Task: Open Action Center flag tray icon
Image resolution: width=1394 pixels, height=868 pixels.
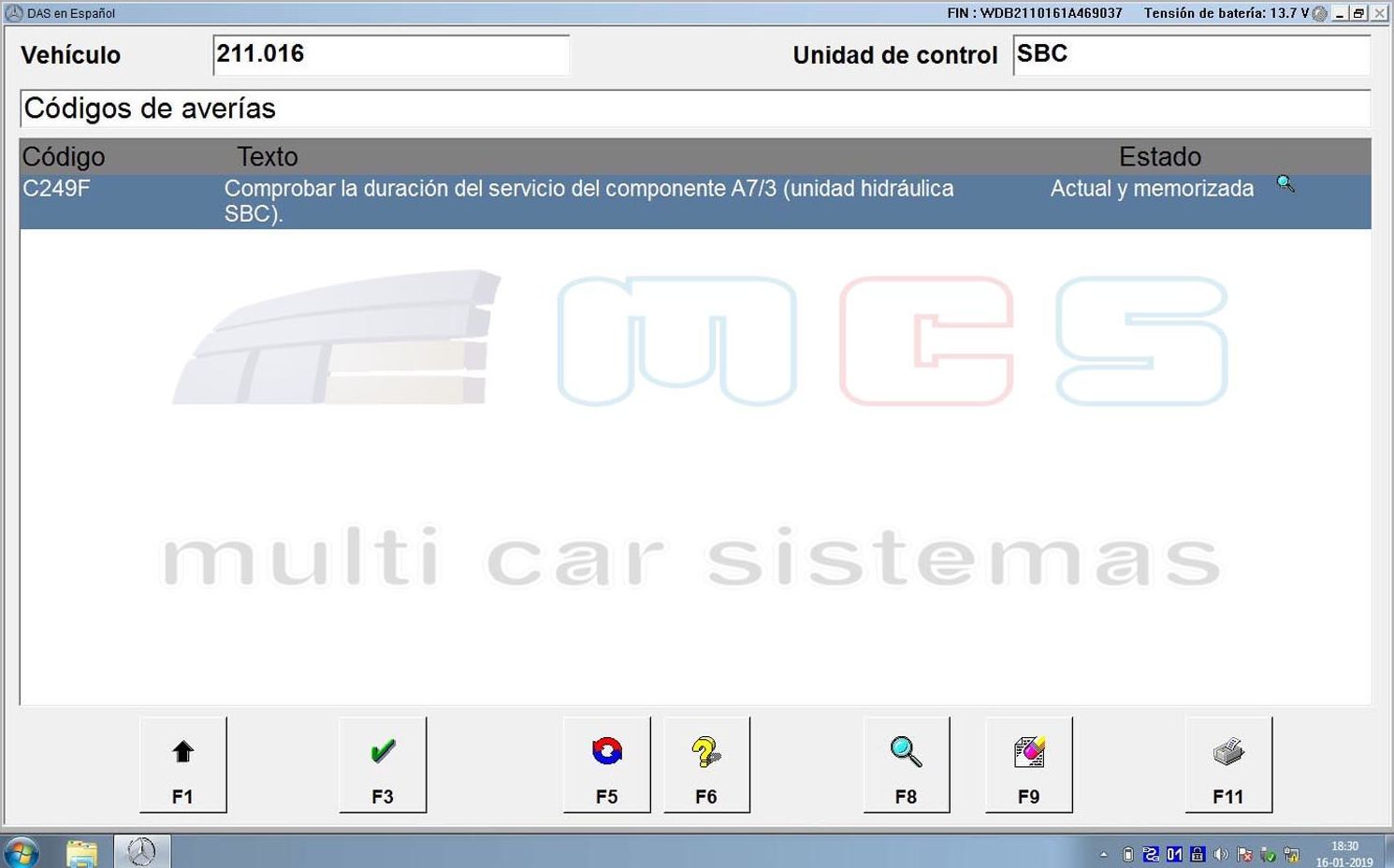Action: (1244, 854)
